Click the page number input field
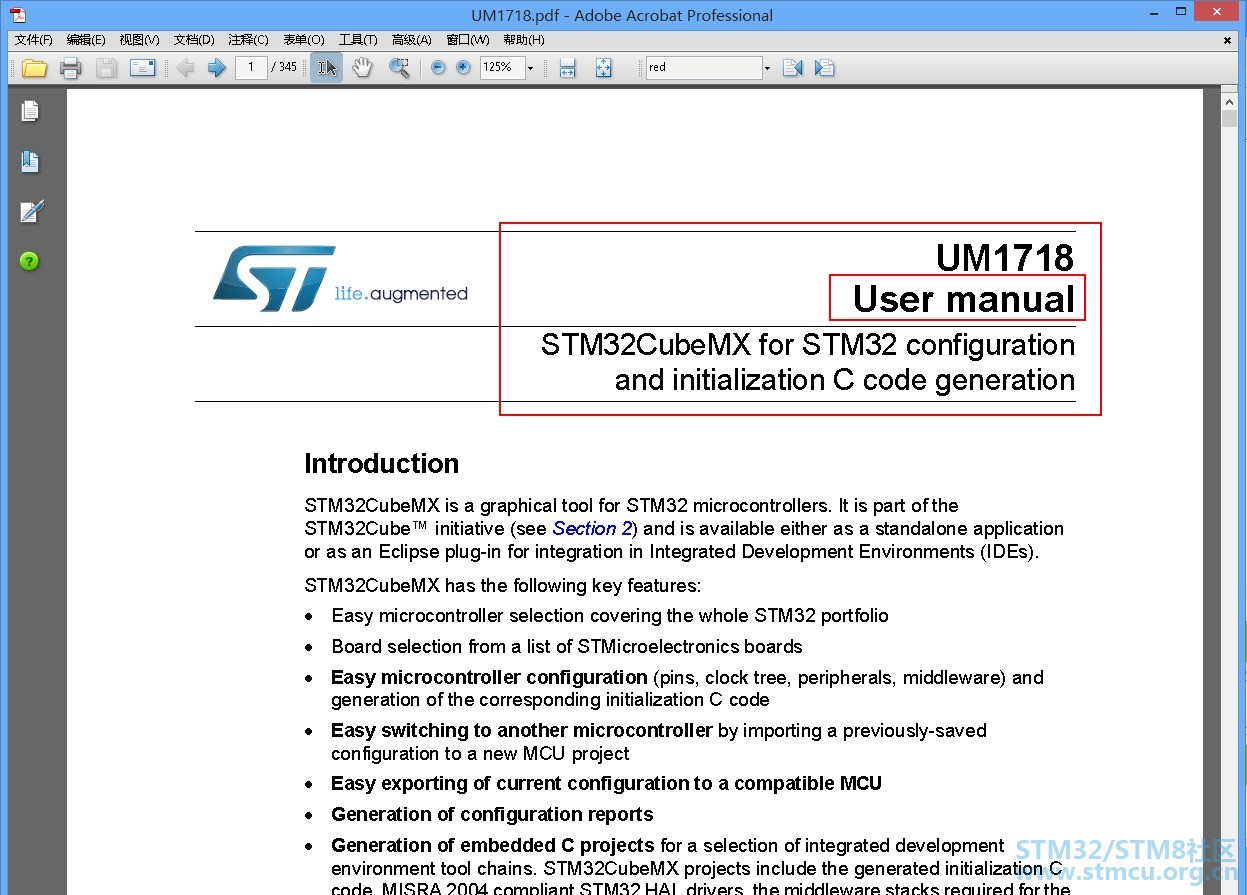This screenshot has width=1247, height=895. pyautogui.click(x=251, y=68)
